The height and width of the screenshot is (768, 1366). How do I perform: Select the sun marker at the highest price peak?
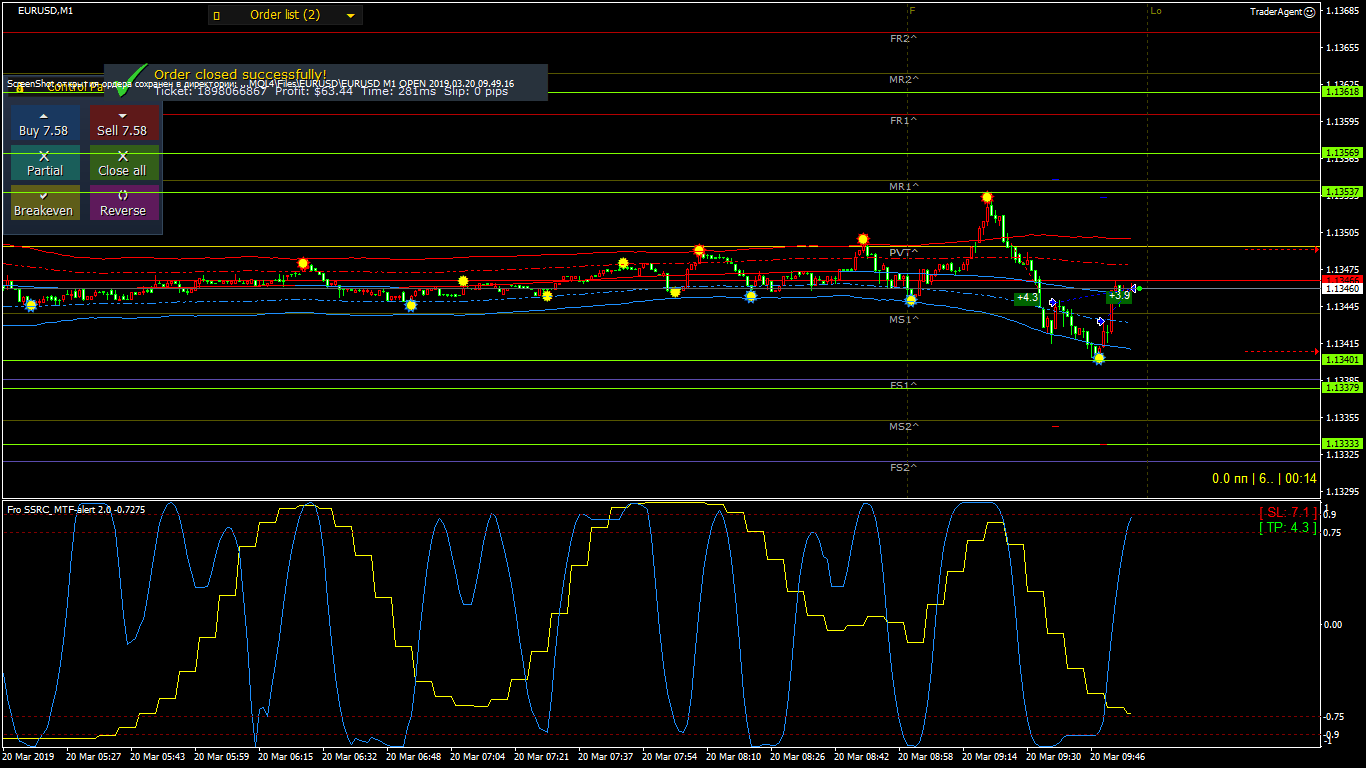[x=987, y=198]
